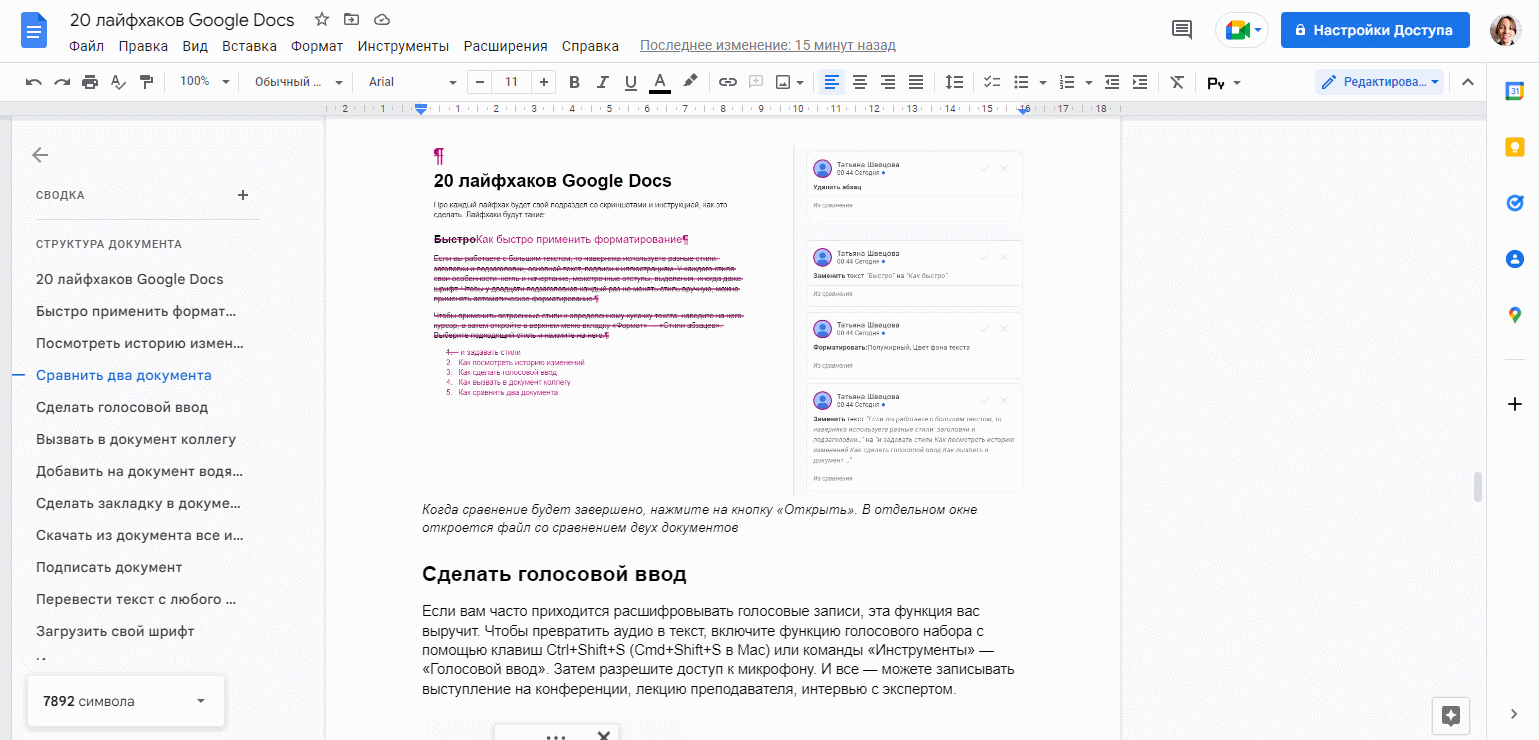This screenshot has height=740, width=1539.
Task: Open Contacts side panel
Action: pyautogui.click(x=1514, y=259)
